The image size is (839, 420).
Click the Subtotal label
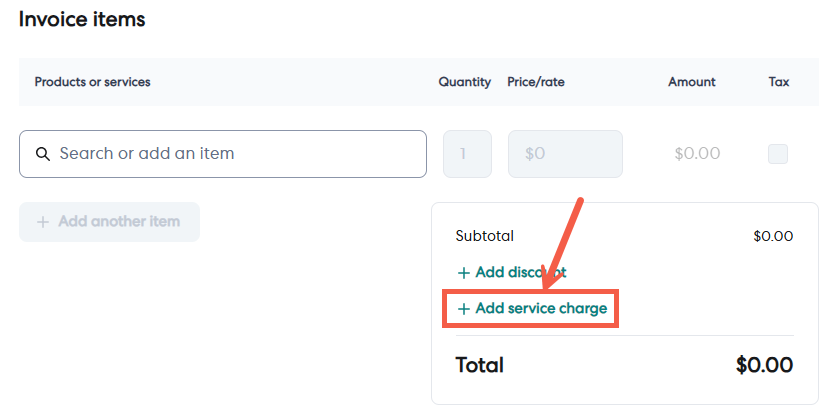click(x=484, y=236)
